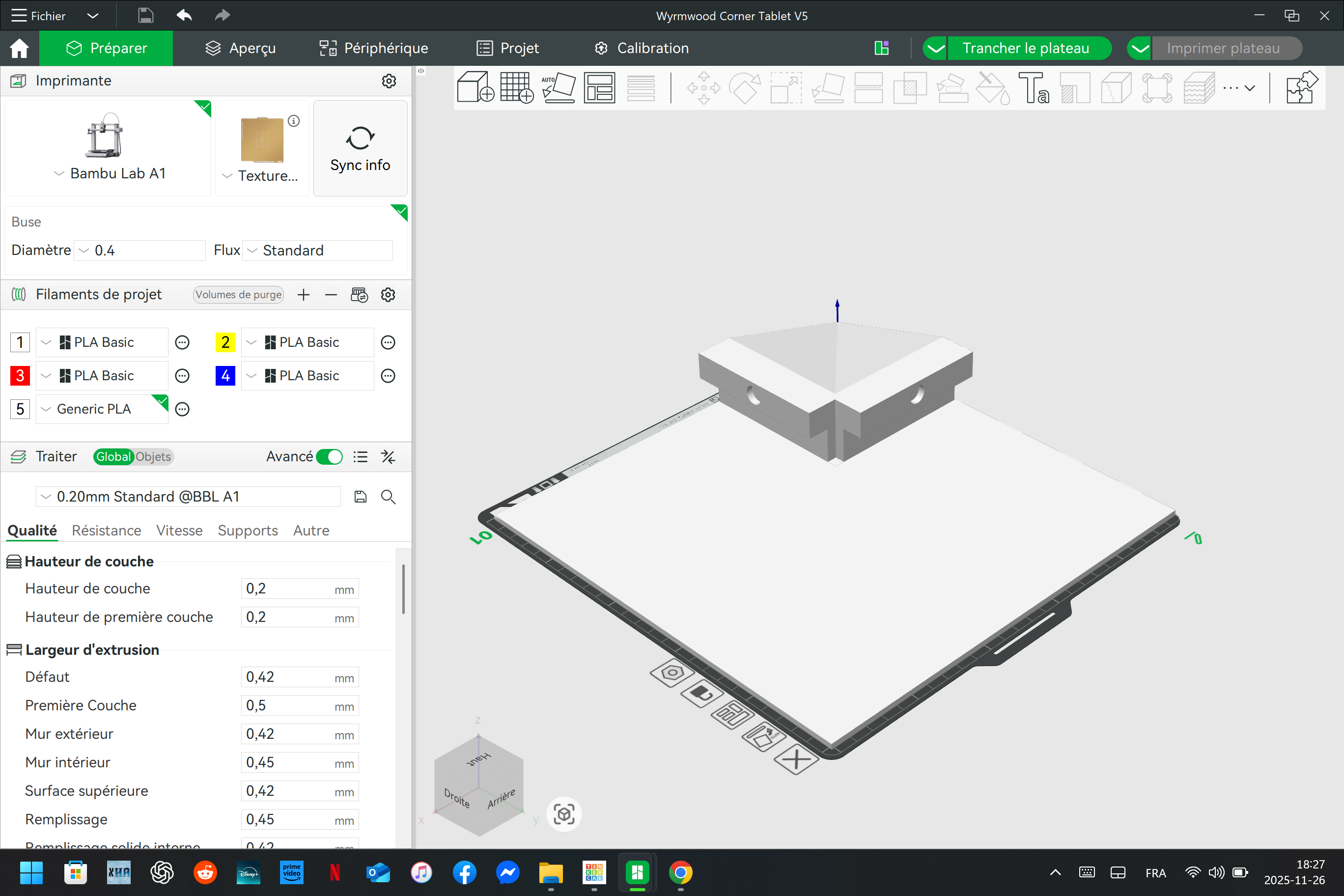Open filament 3 settings ellipsis button
Screen dimensions: 1344x896
click(182, 375)
